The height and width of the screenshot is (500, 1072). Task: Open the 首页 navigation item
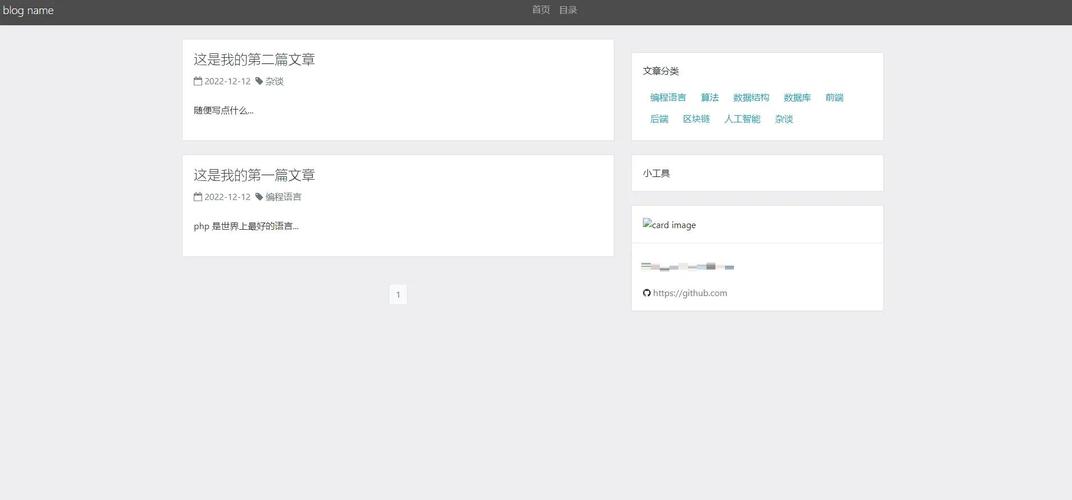click(x=541, y=10)
